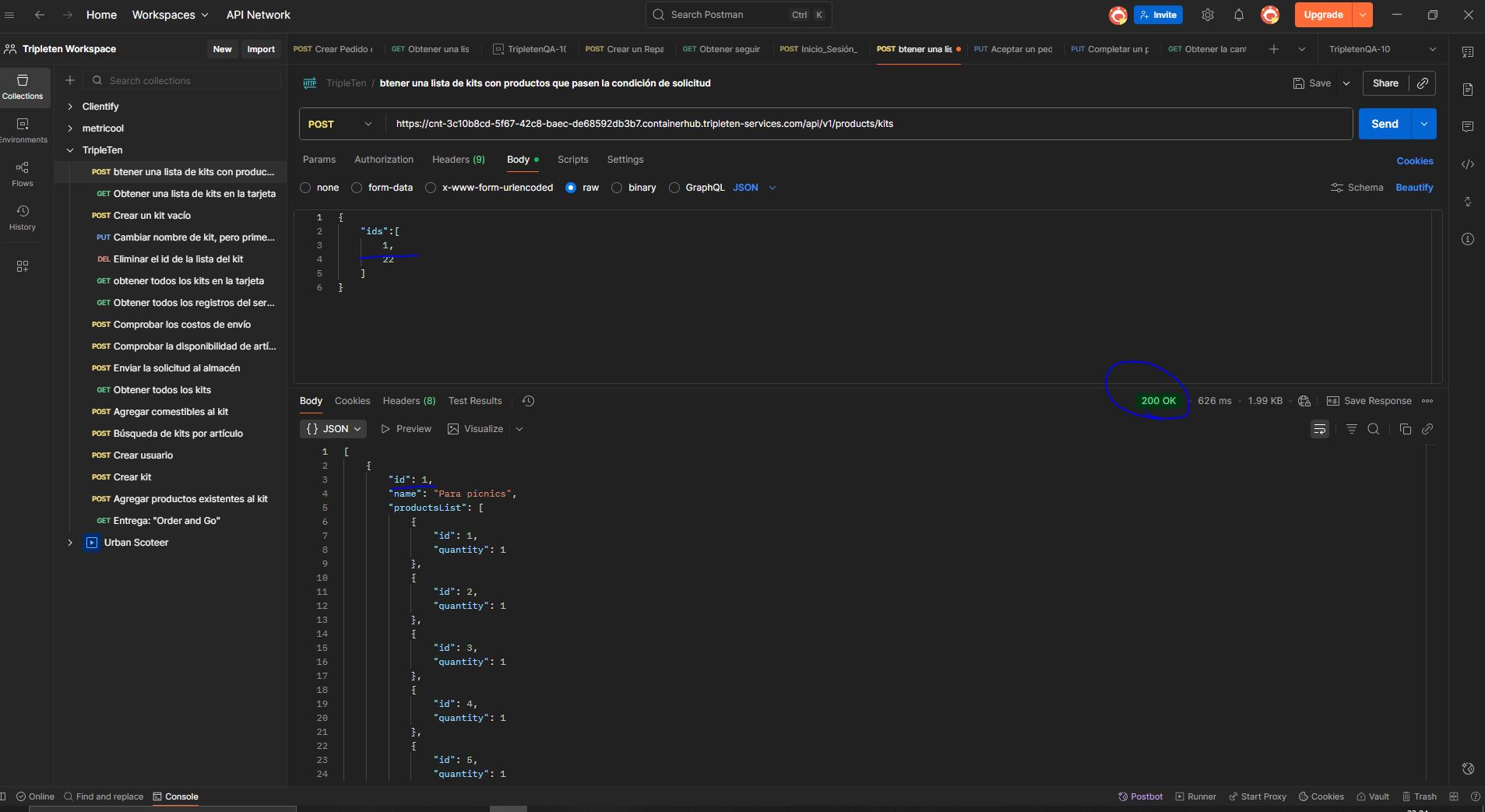Copy response body with copy icon
Image resolution: width=1485 pixels, height=812 pixels.
1405,429
